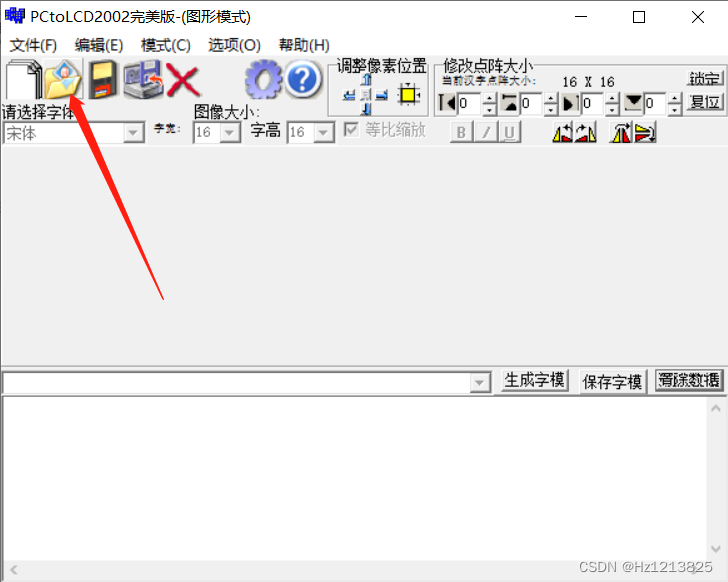Decrease the left margin spinner value
The image size is (728, 582).
coord(489,110)
